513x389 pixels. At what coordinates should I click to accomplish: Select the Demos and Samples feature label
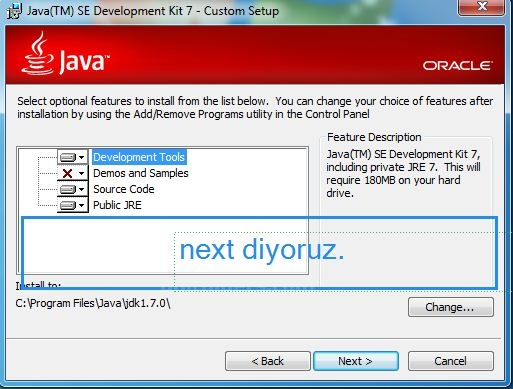141,173
